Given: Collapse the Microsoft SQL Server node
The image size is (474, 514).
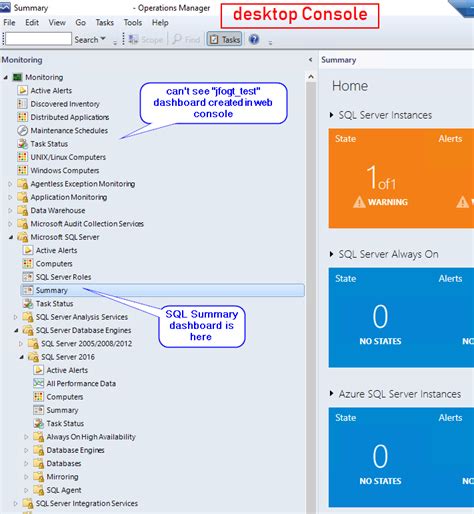Looking at the screenshot, I should 11,237.
